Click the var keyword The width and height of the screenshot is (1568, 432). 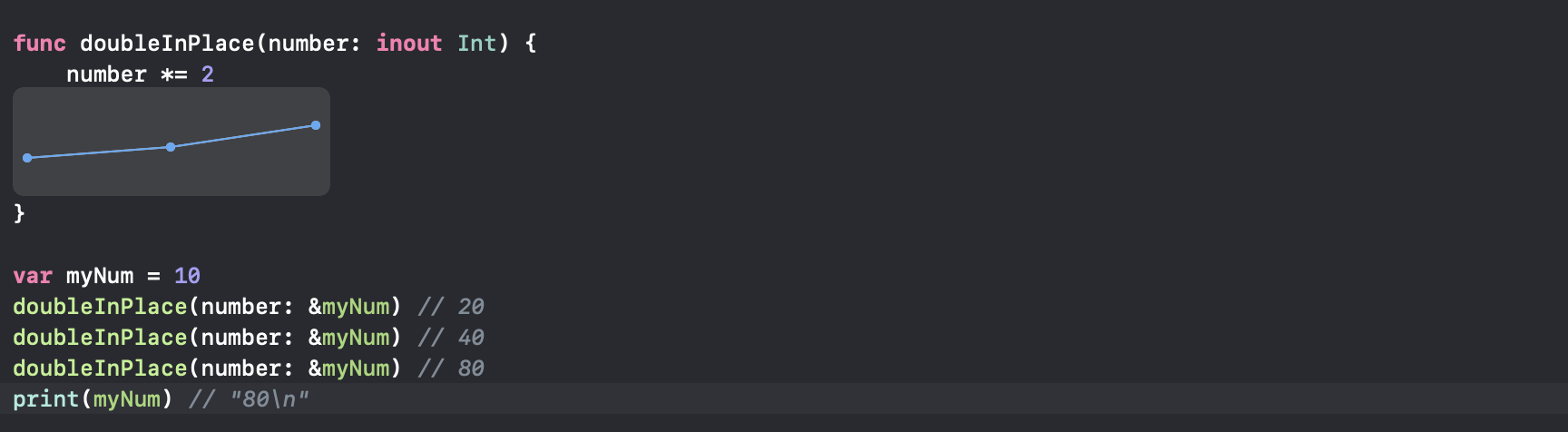click(33, 276)
